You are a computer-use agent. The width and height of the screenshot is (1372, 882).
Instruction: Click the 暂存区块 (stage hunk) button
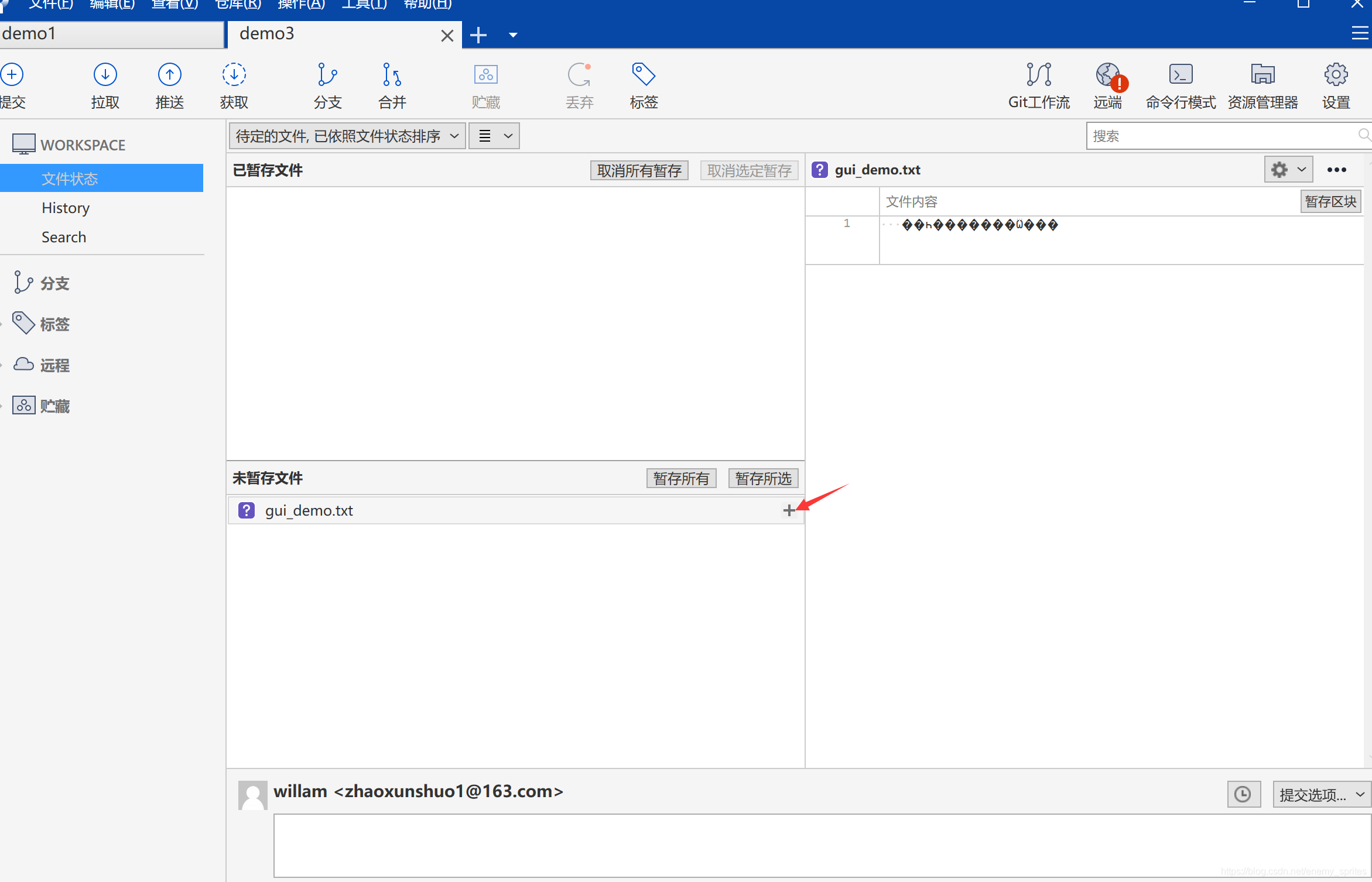tap(1330, 201)
